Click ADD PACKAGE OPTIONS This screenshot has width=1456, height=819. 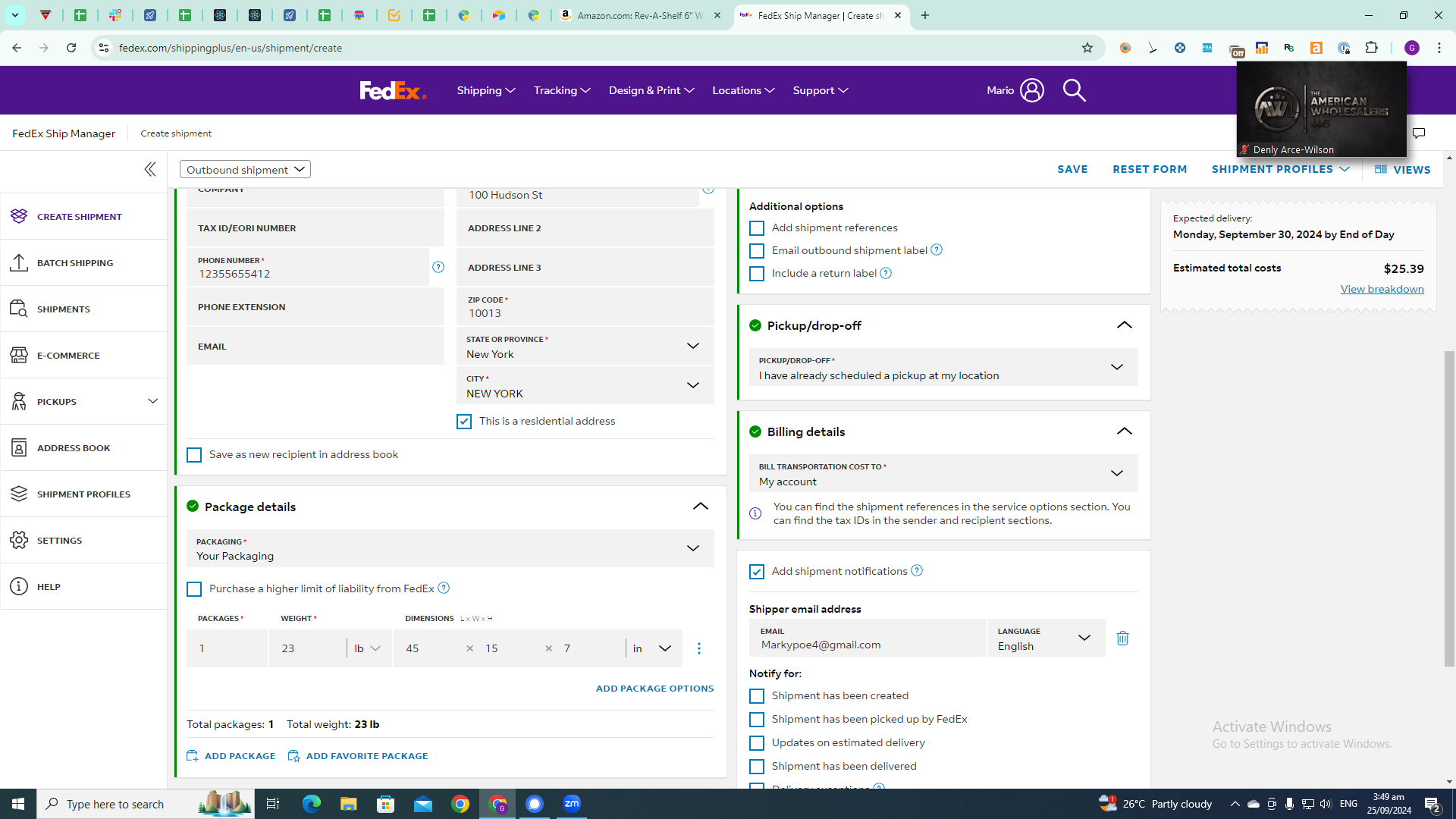pyautogui.click(x=654, y=689)
